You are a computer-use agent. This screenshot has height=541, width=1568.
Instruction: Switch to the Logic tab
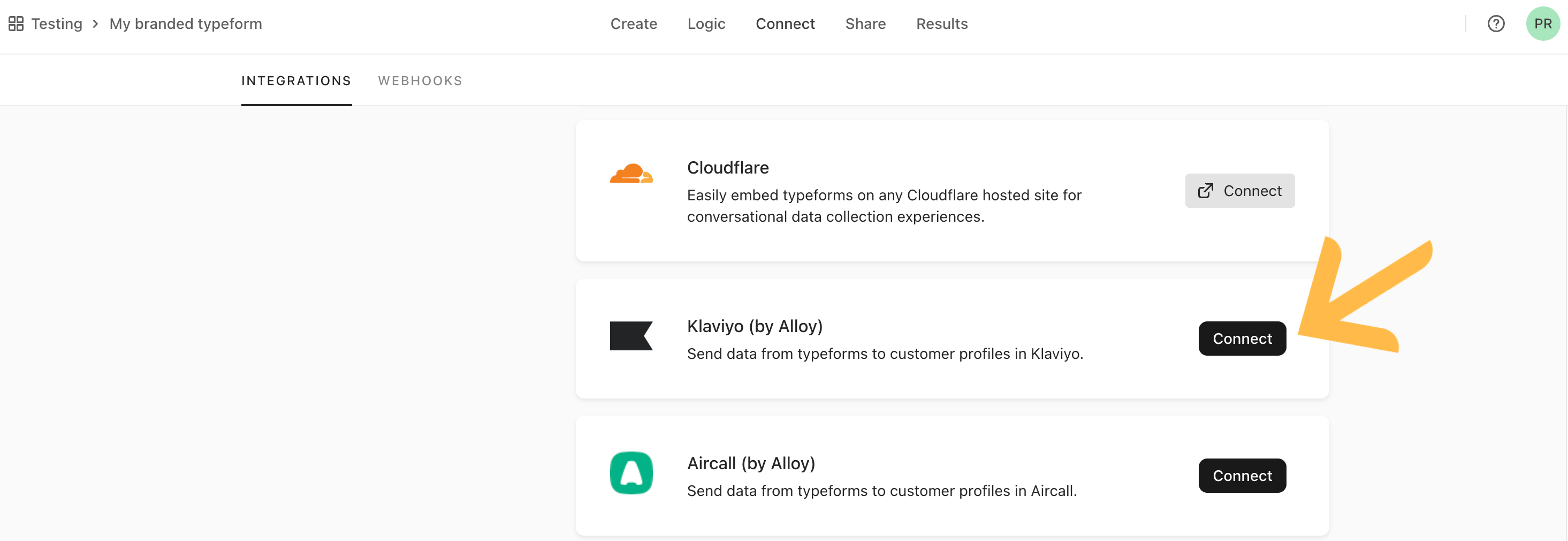coord(706,24)
